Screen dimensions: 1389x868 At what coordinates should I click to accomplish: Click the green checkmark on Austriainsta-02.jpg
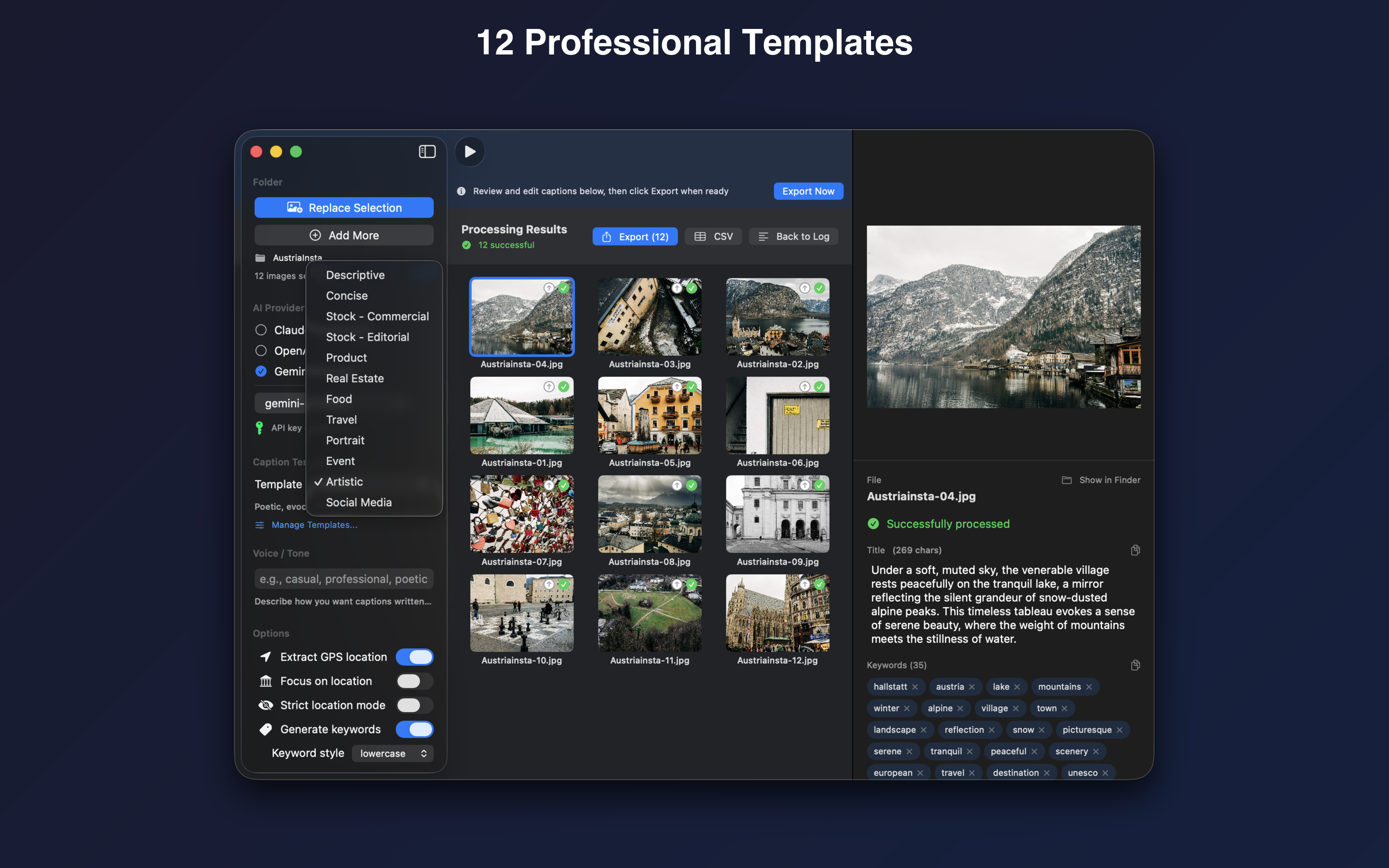819,288
